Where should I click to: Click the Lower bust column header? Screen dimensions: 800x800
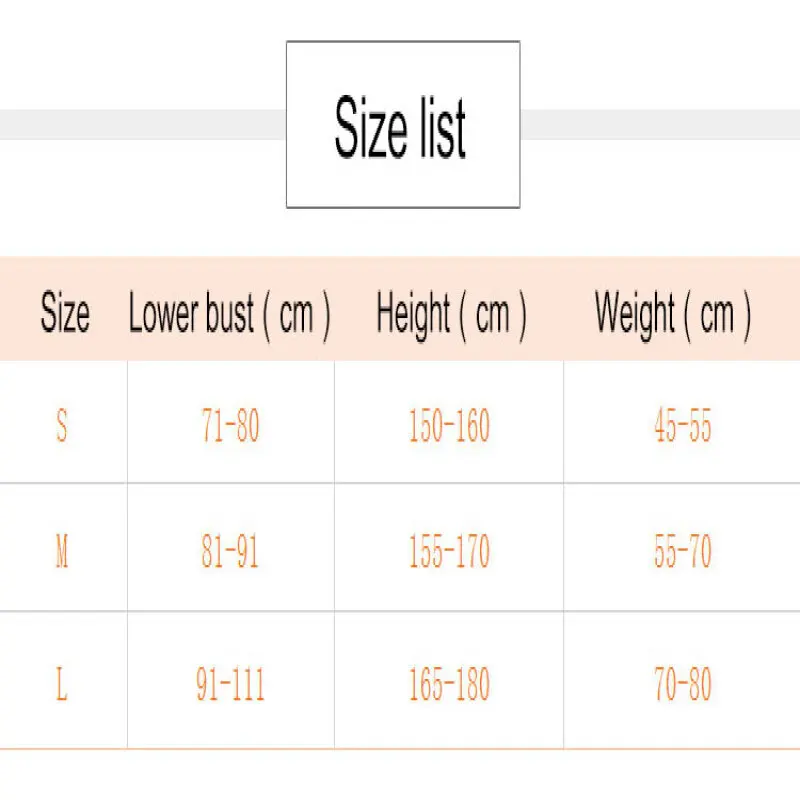(x=230, y=314)
